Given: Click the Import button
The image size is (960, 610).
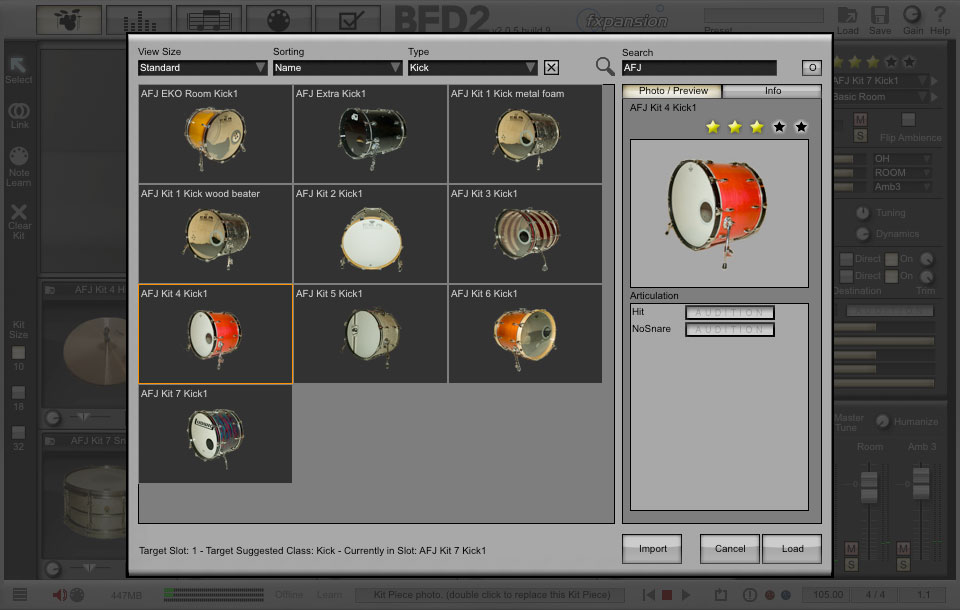Looking at the screenshot, I should point(653,549).
